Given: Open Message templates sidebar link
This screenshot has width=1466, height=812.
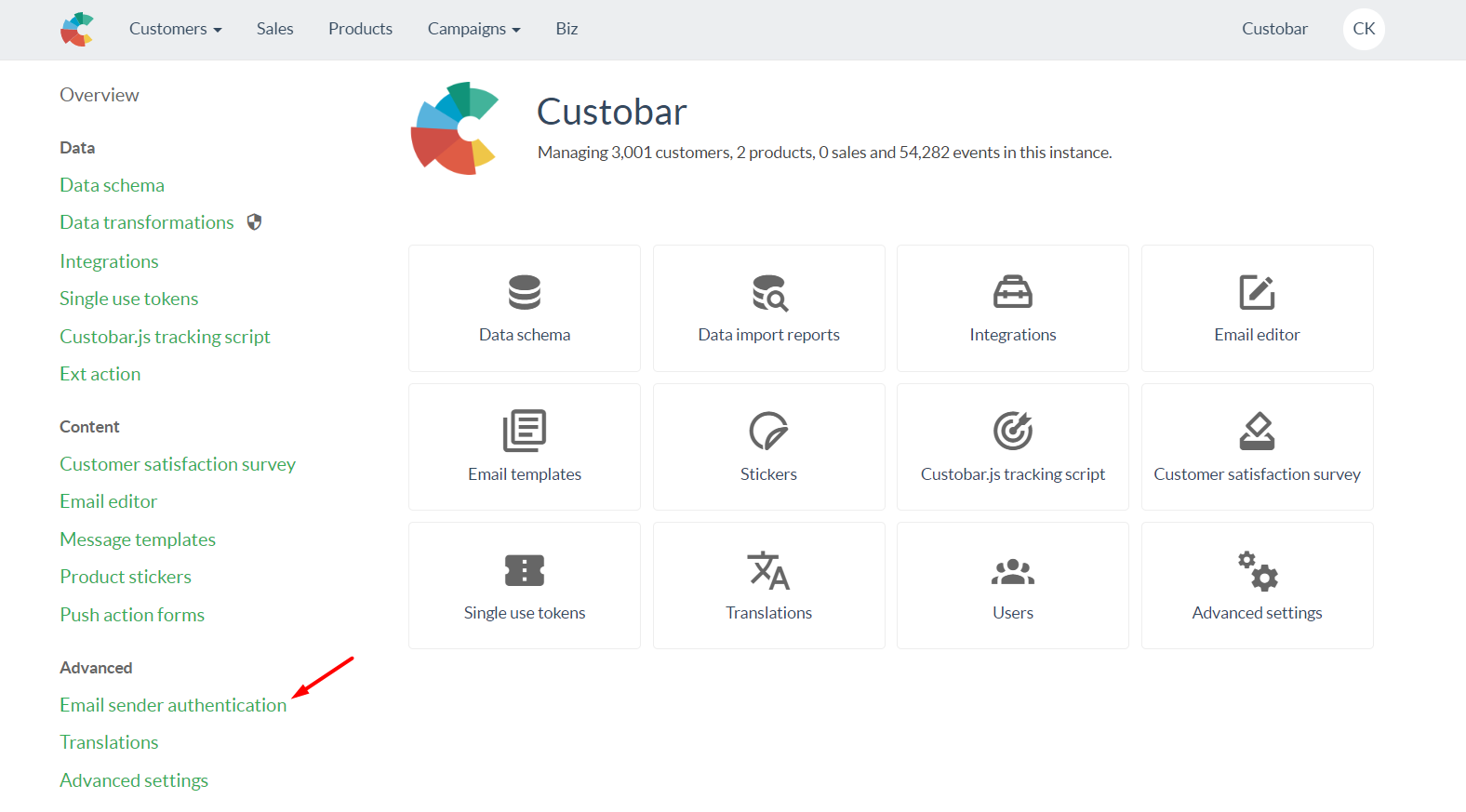Looking at the screenshot, I should point(138,539).
